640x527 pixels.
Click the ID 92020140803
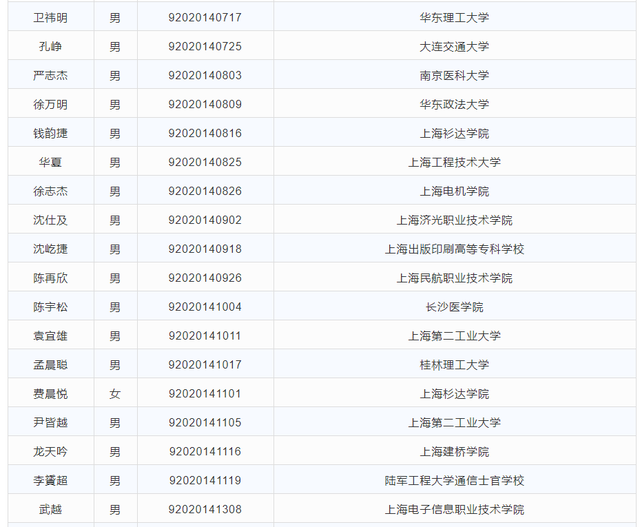205,76
